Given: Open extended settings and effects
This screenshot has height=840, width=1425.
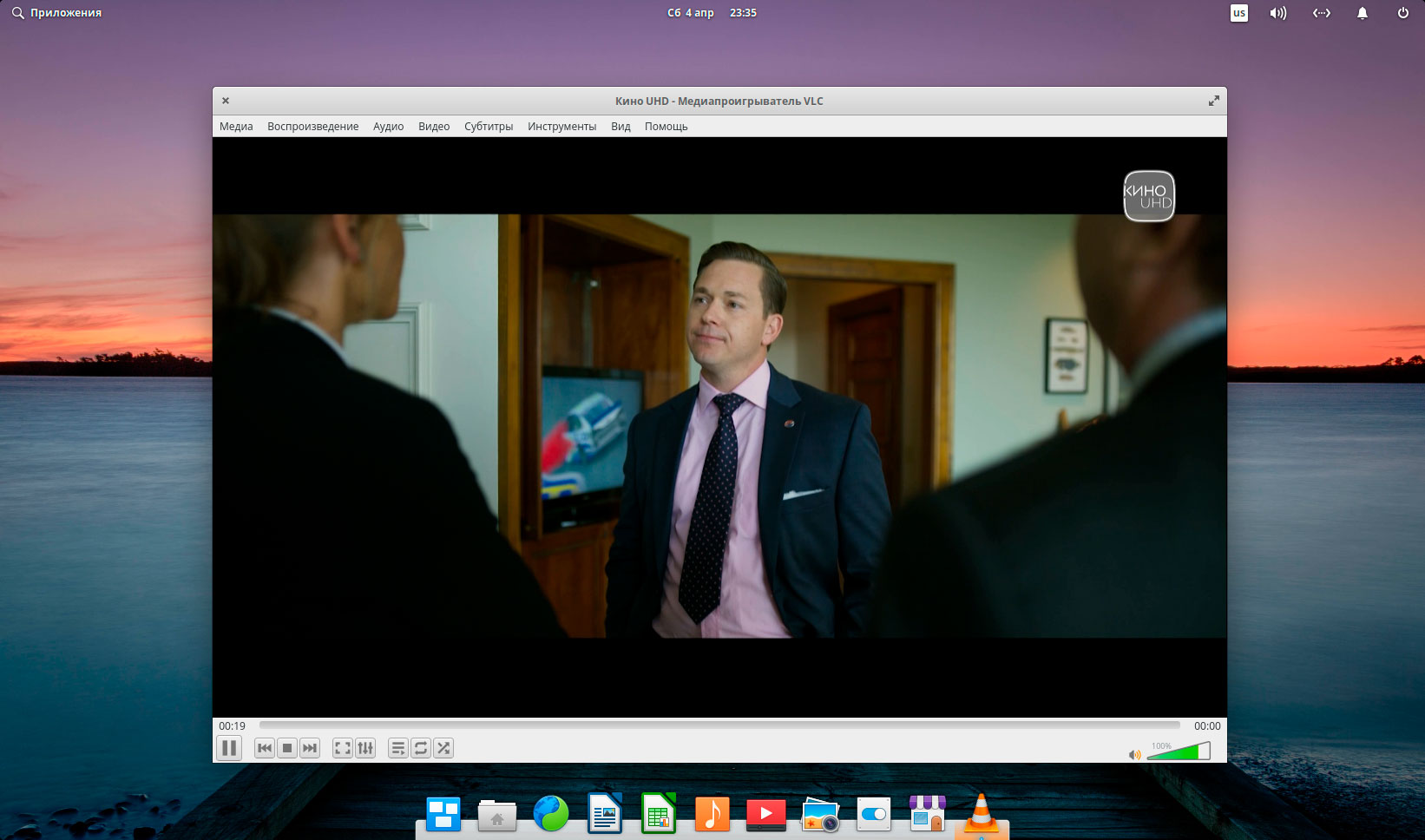Looking at the screenshot, I should [x=365, y=748].
